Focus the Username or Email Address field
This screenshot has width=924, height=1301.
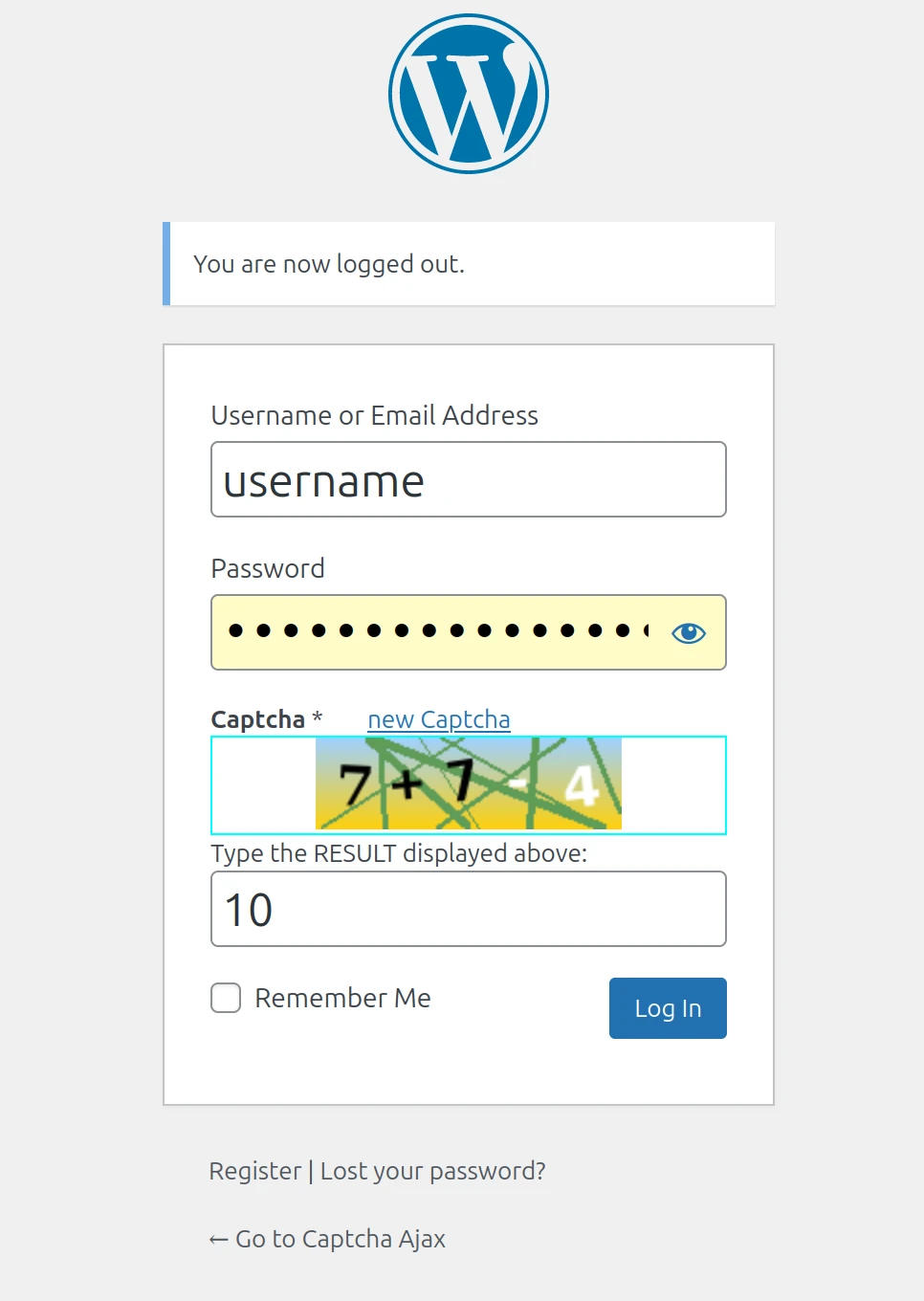[x=469, y=479]
